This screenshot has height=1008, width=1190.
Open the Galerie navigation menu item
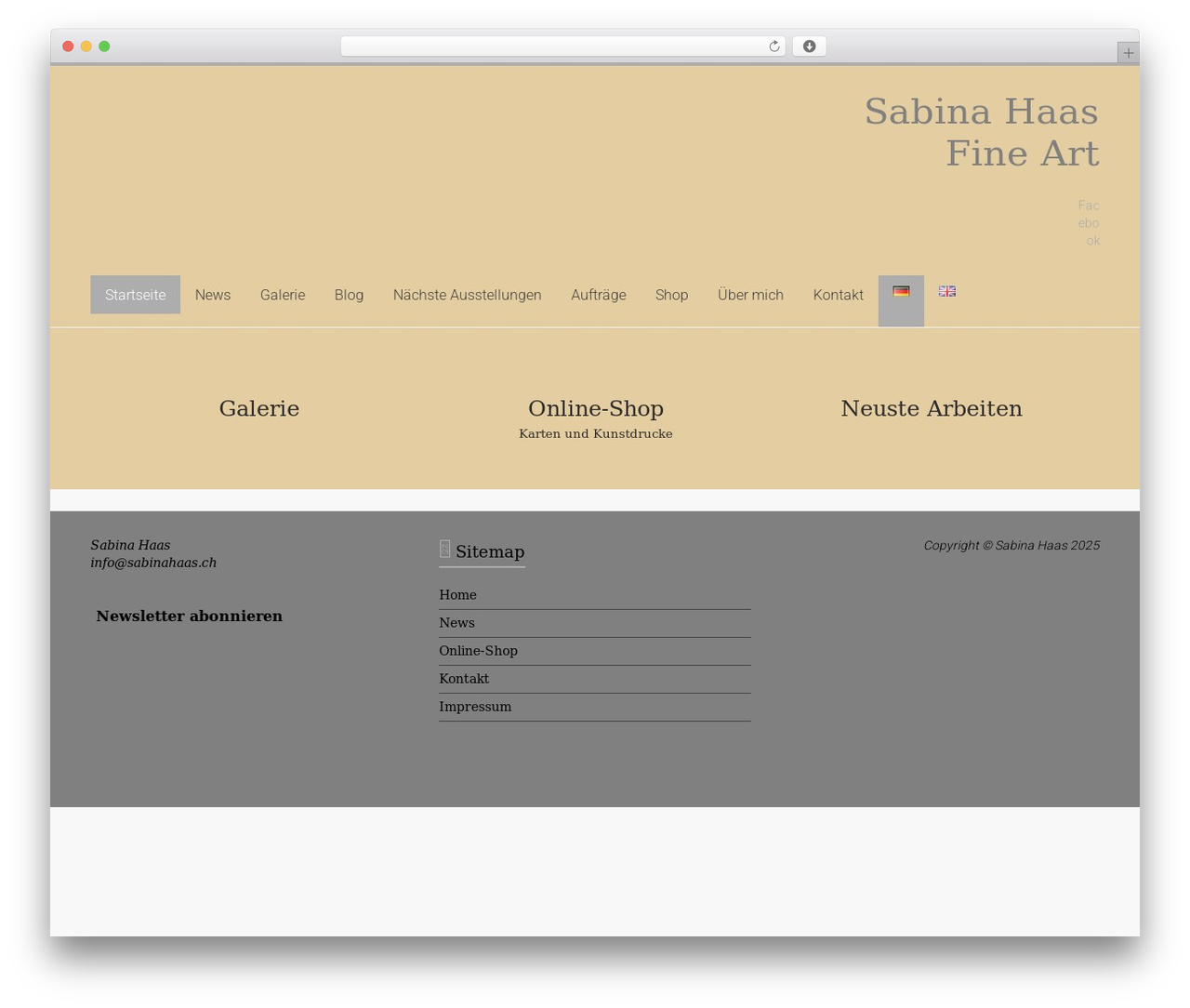283,295
